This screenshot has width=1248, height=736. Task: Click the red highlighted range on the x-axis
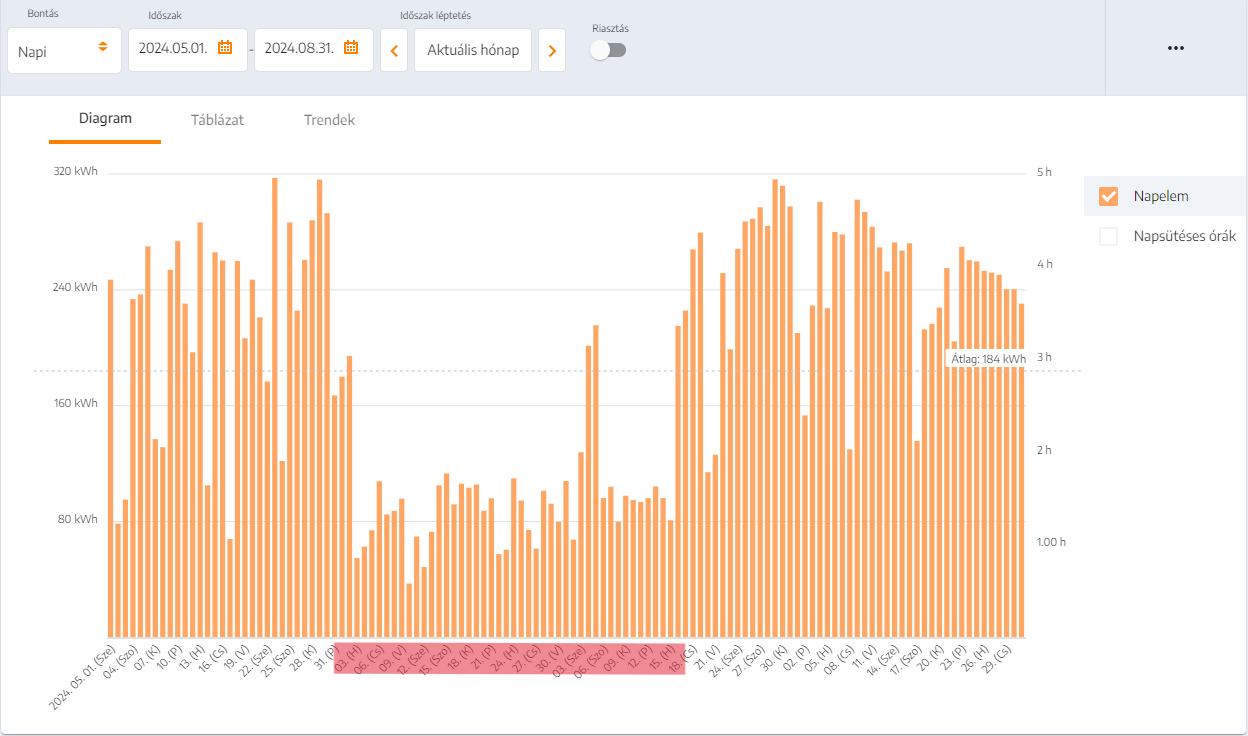coord(509,658)
